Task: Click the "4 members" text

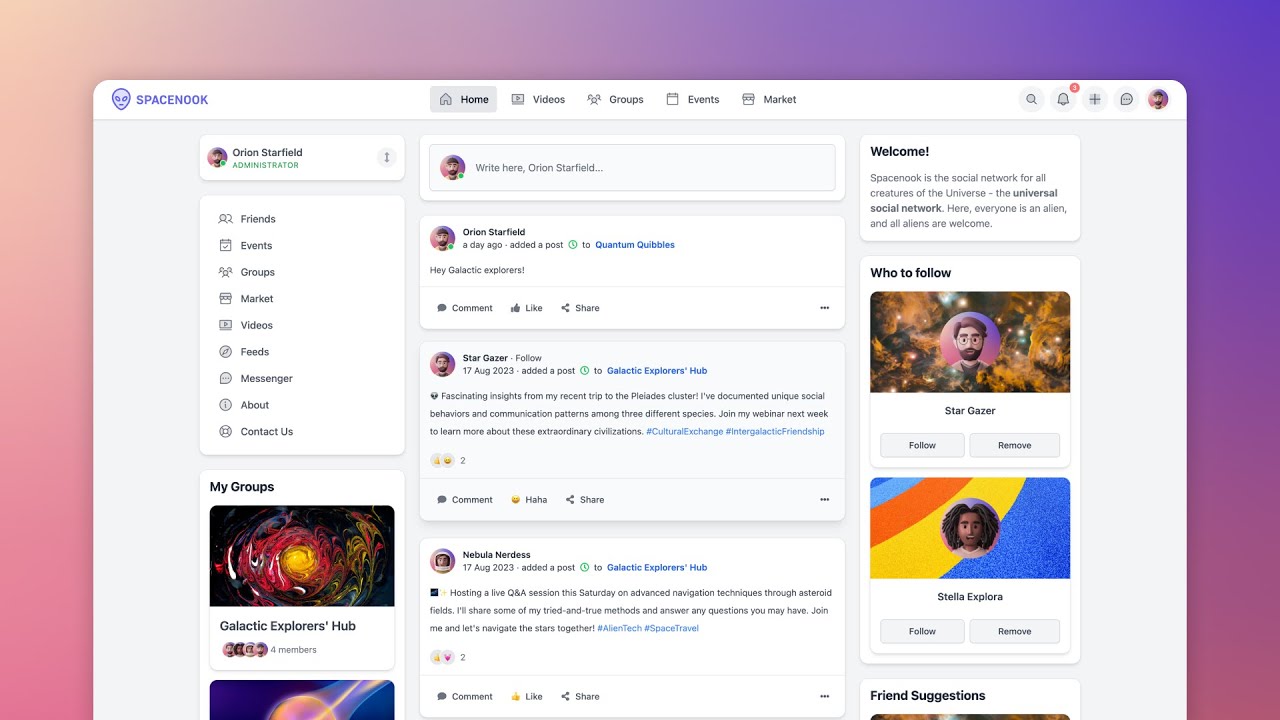Action: [294, 650]
